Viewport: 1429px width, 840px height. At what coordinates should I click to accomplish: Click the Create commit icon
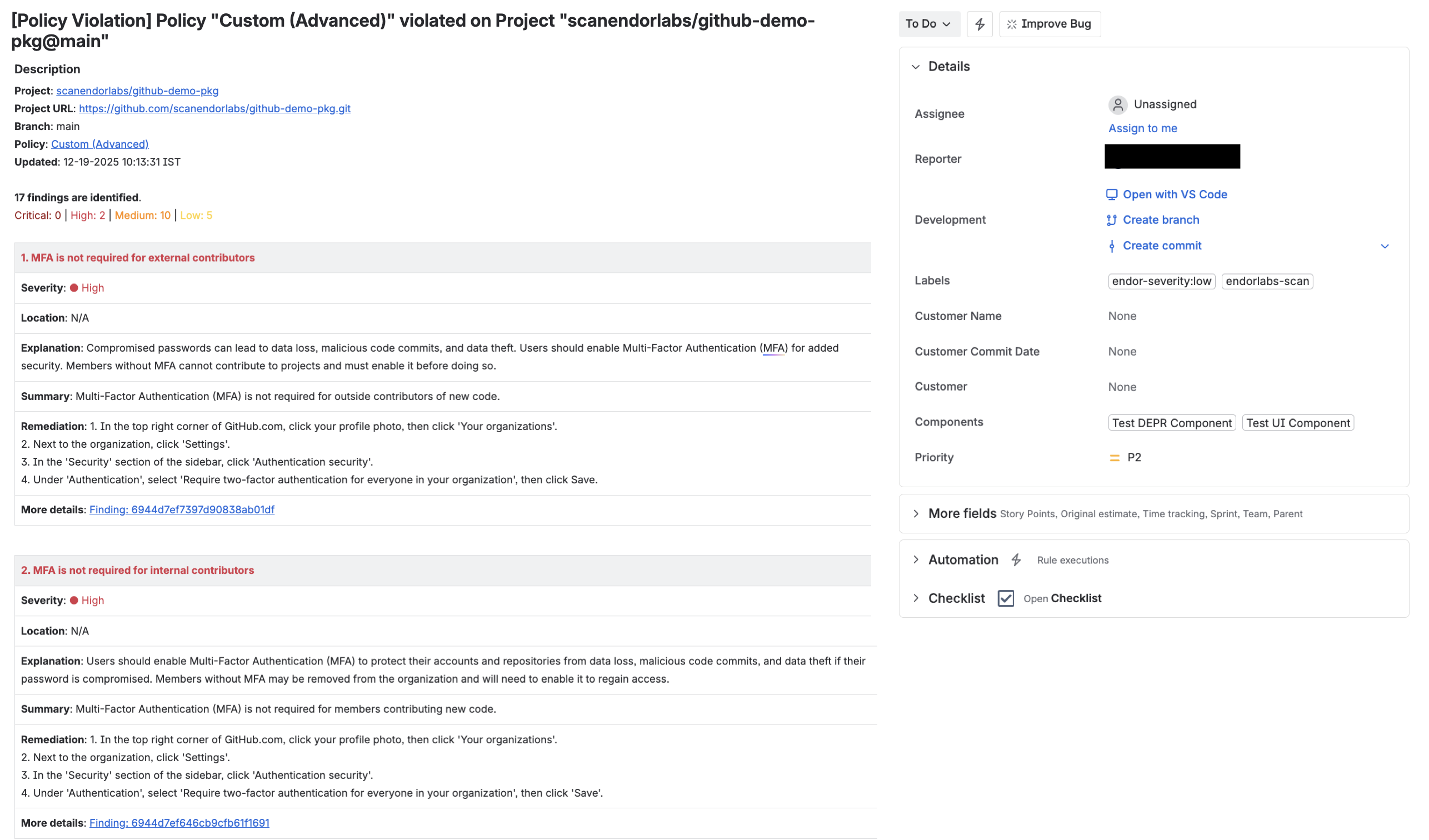[1113, 246]
